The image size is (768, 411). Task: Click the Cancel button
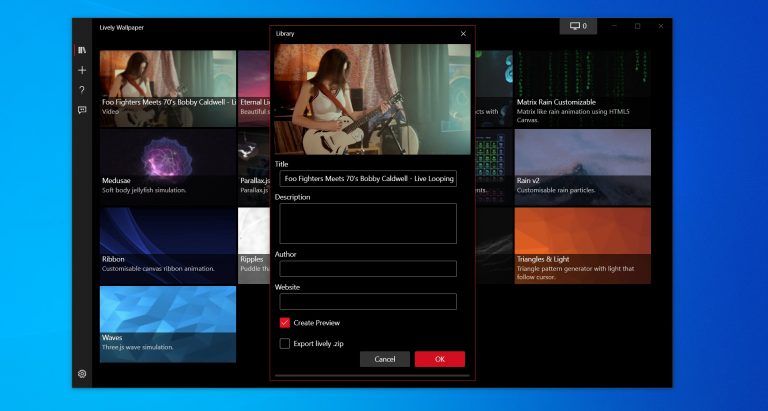[385, 359]
